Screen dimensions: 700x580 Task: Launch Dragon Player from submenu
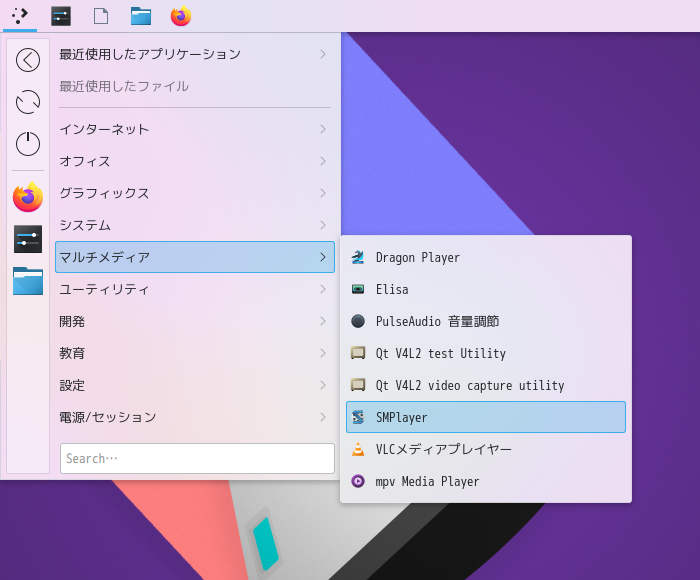tap(486, 257)
